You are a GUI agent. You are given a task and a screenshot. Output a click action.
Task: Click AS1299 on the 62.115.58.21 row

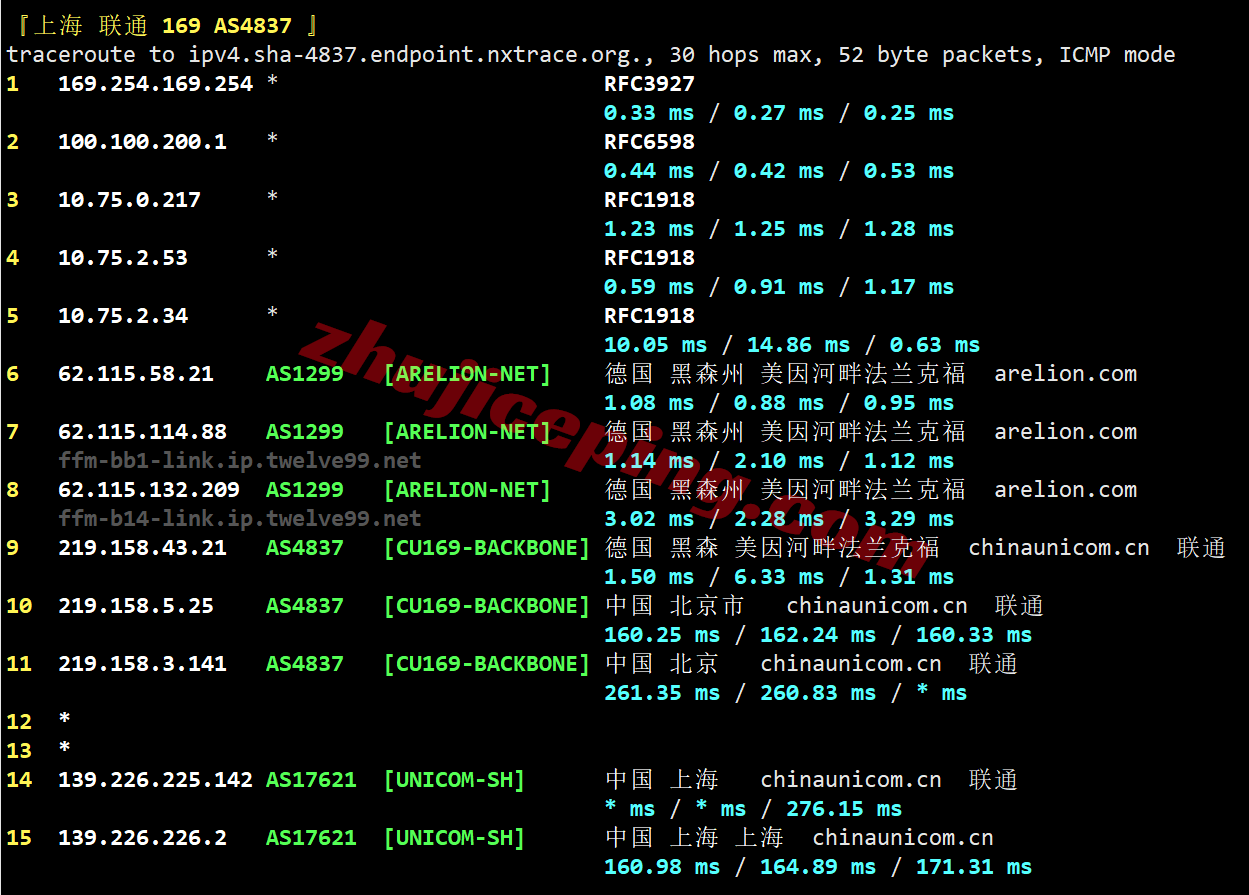coord(304,374)
